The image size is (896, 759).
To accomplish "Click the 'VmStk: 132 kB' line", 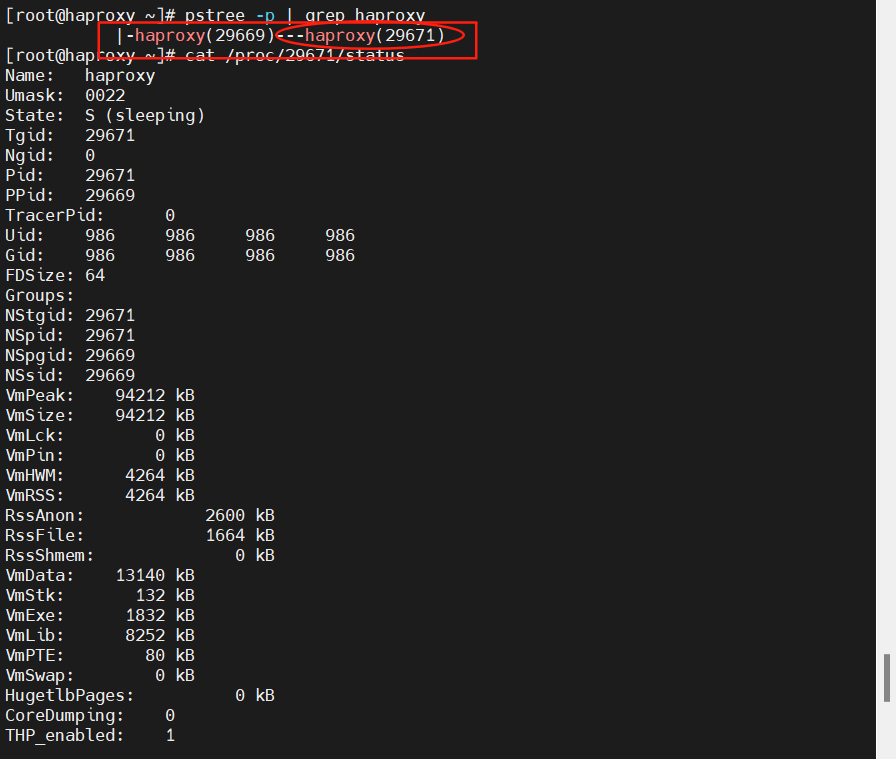I will [x=100, y=596].
